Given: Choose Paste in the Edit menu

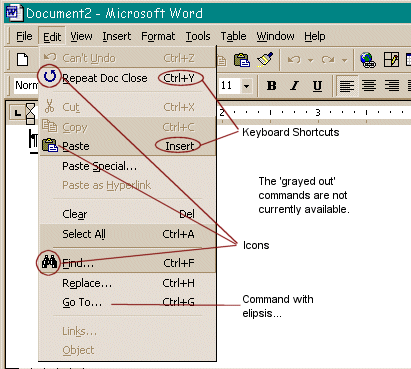Looking at the screenshot, I should point(128,146).
